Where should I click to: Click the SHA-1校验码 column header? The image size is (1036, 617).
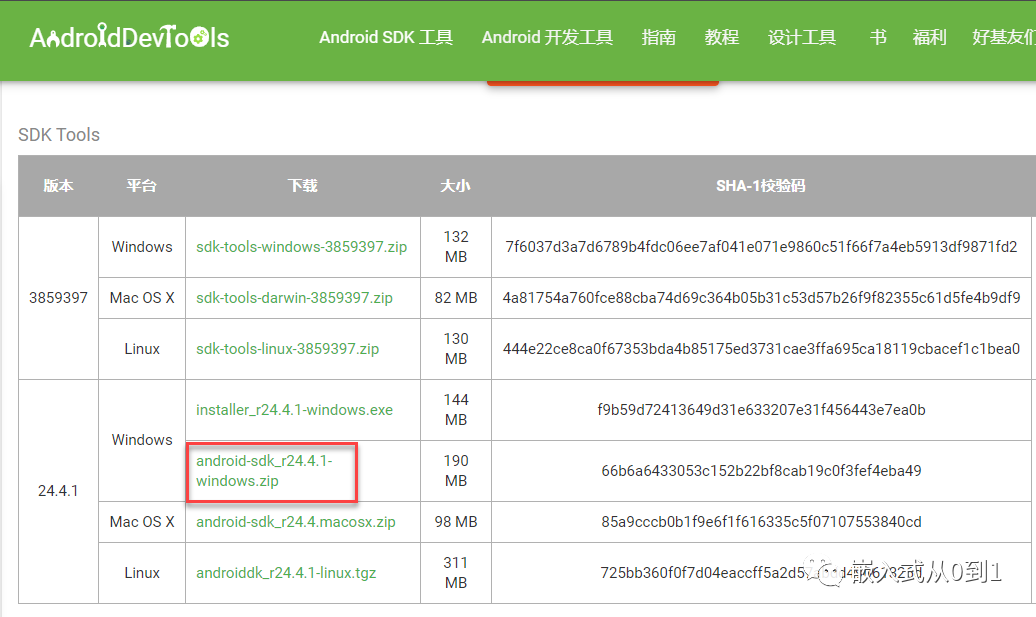(760, 186)
